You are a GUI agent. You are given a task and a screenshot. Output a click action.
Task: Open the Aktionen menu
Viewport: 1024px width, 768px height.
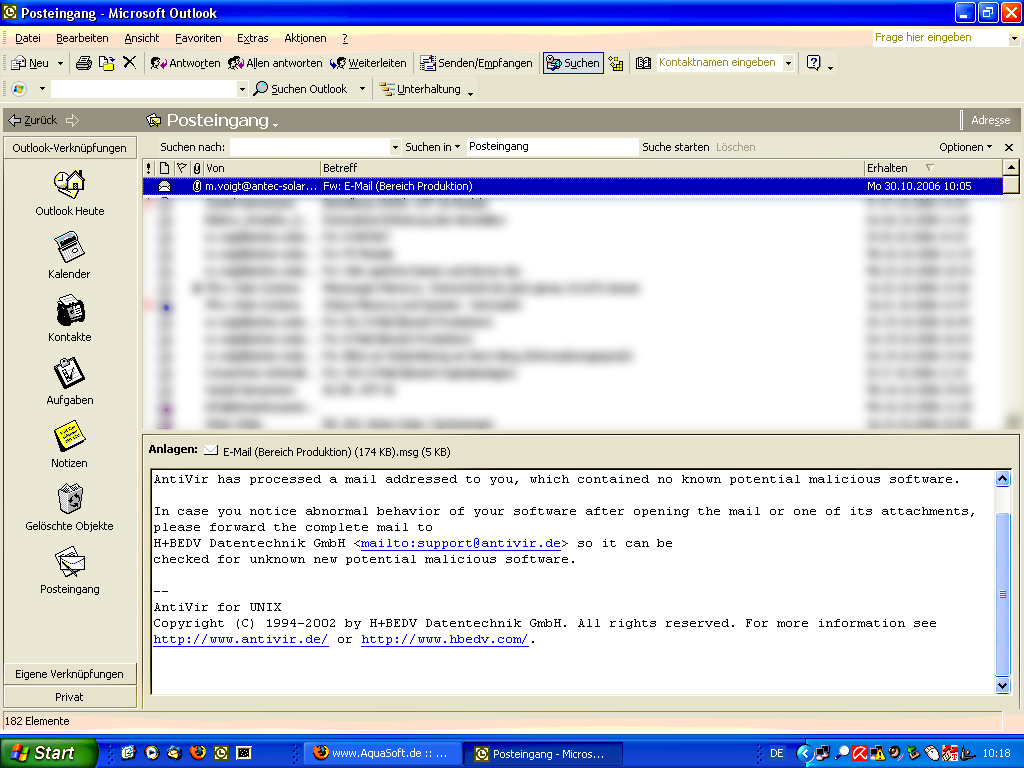coord(305,38)
